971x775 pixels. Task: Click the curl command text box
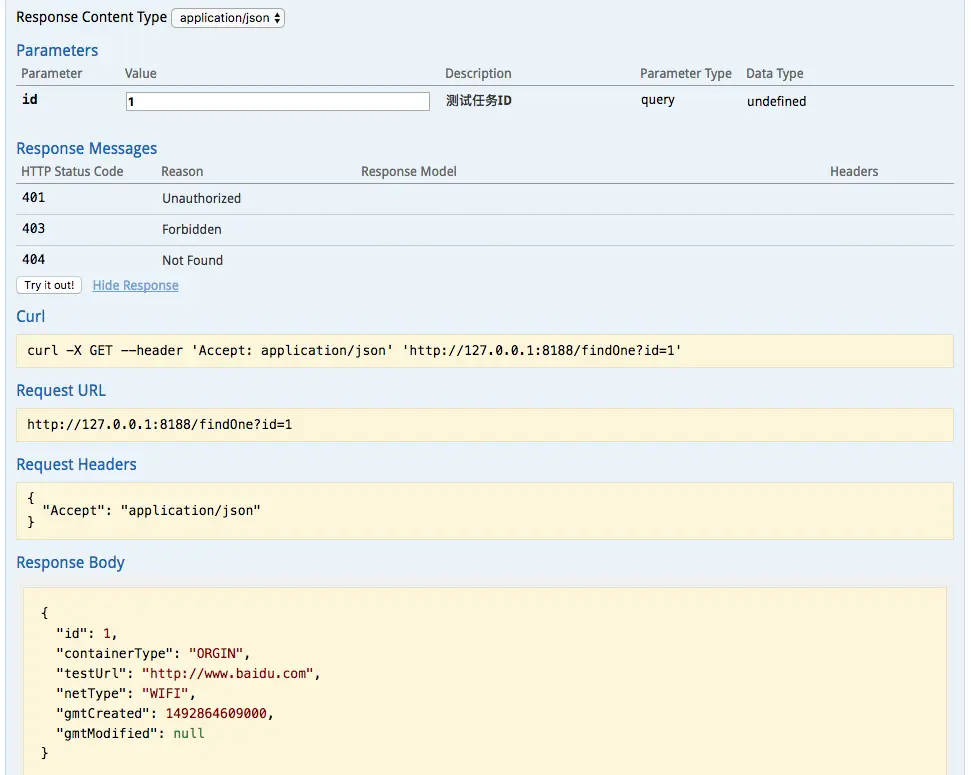[485, 351]
